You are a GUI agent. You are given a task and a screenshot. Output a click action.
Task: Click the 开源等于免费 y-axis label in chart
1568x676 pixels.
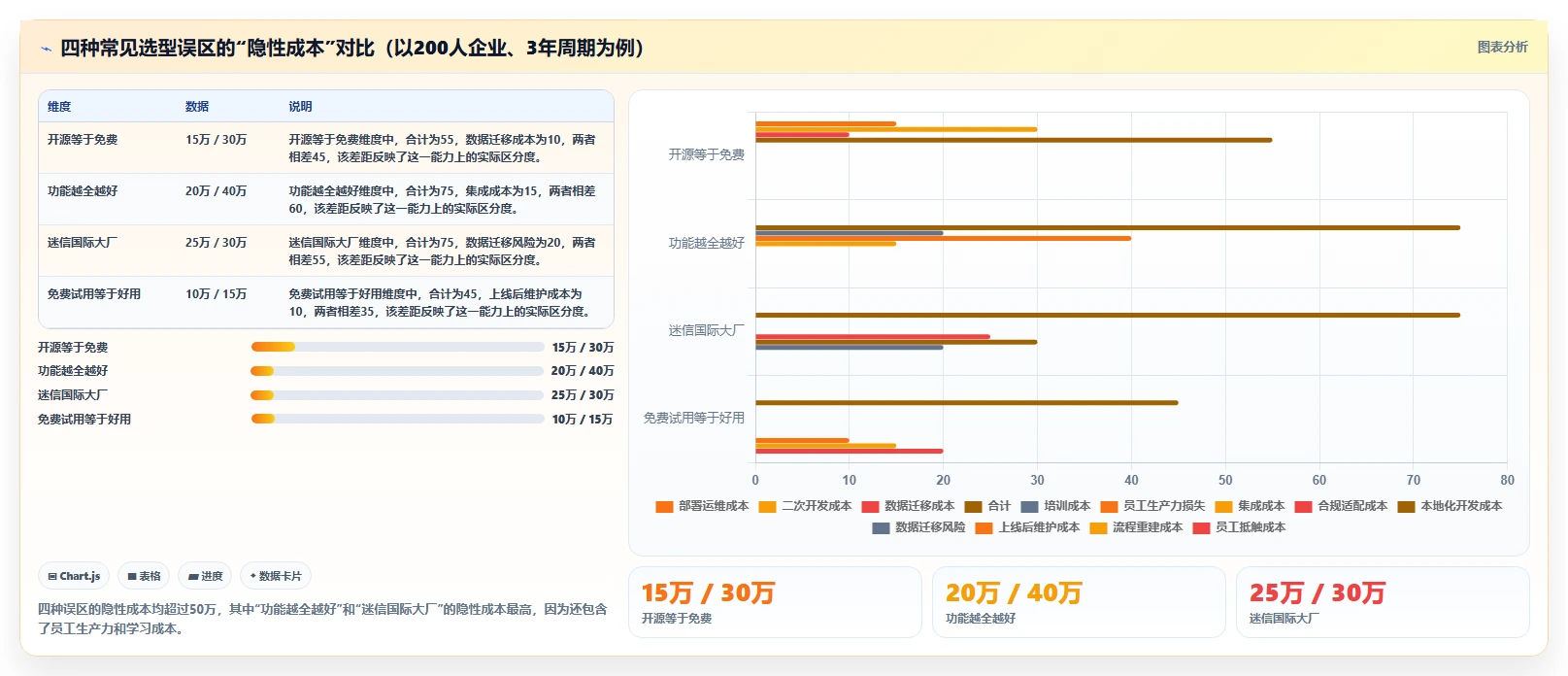click(x=706, y=154)
